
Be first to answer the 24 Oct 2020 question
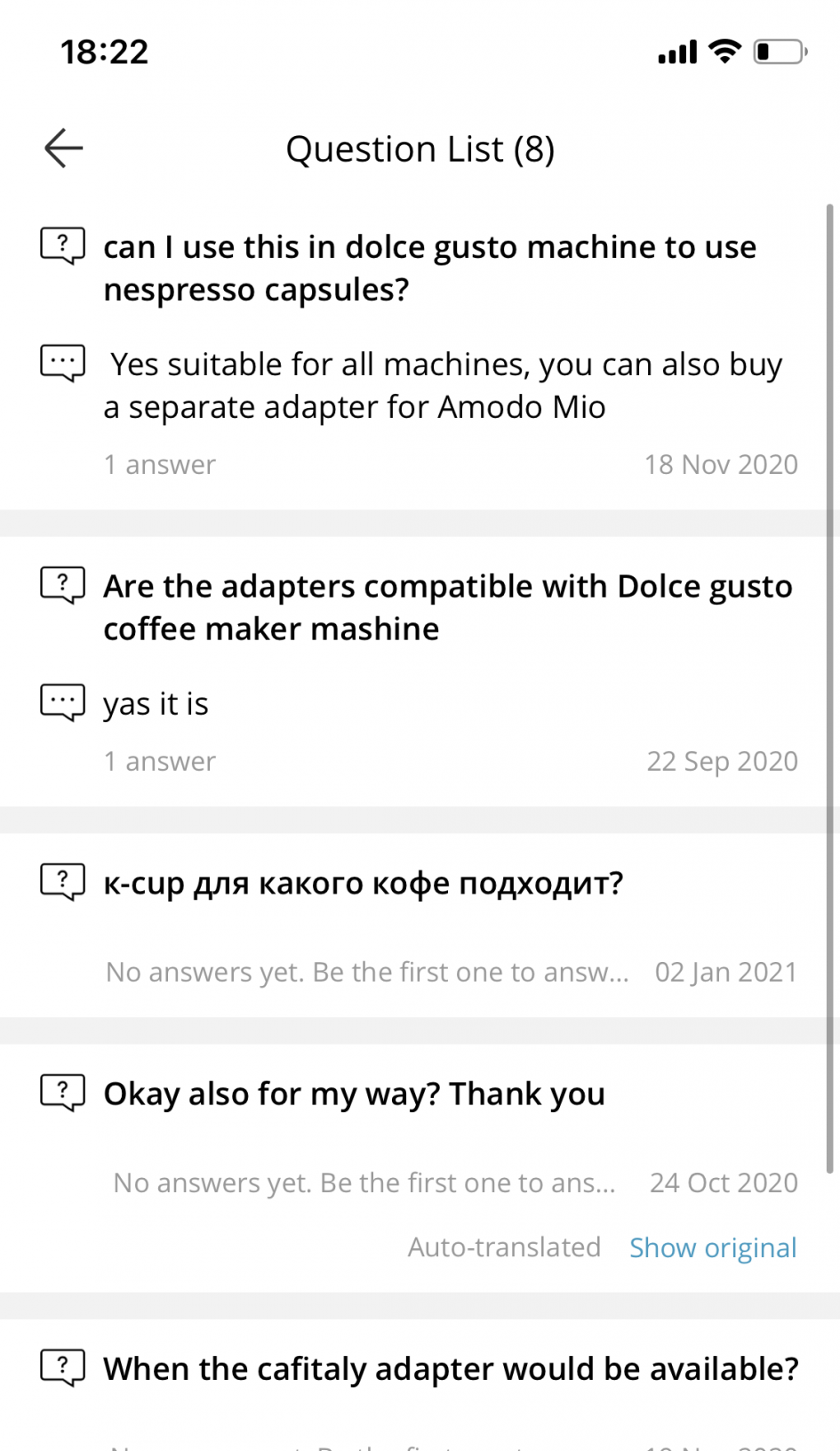point(364,1182)
